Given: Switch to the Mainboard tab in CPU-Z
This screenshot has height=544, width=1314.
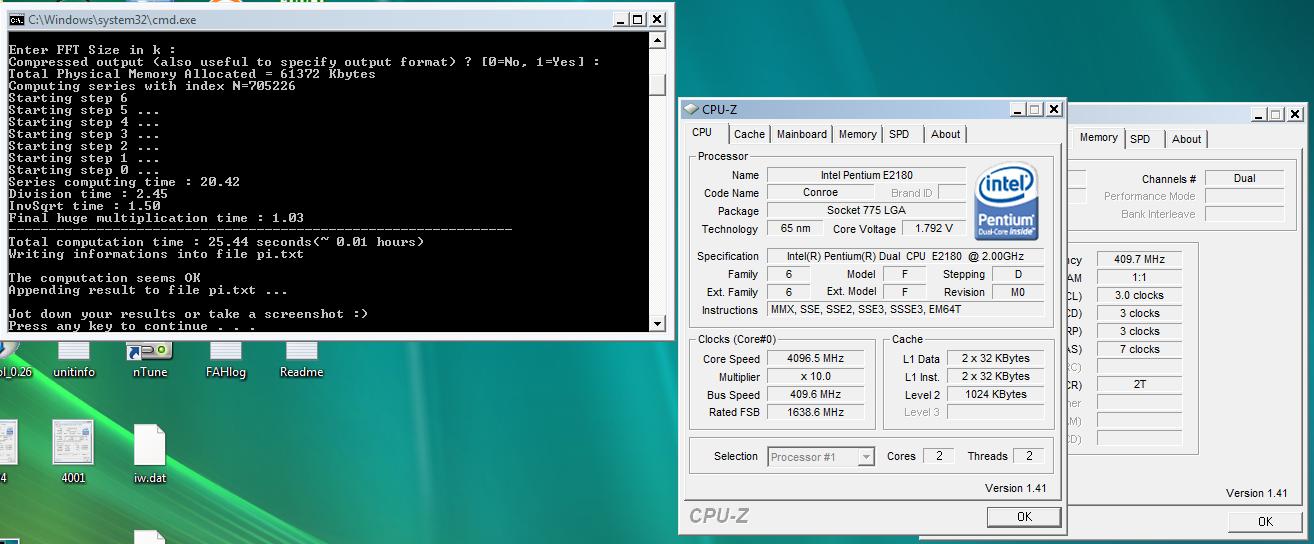Looking at the screenshot, I should point(802,134).
